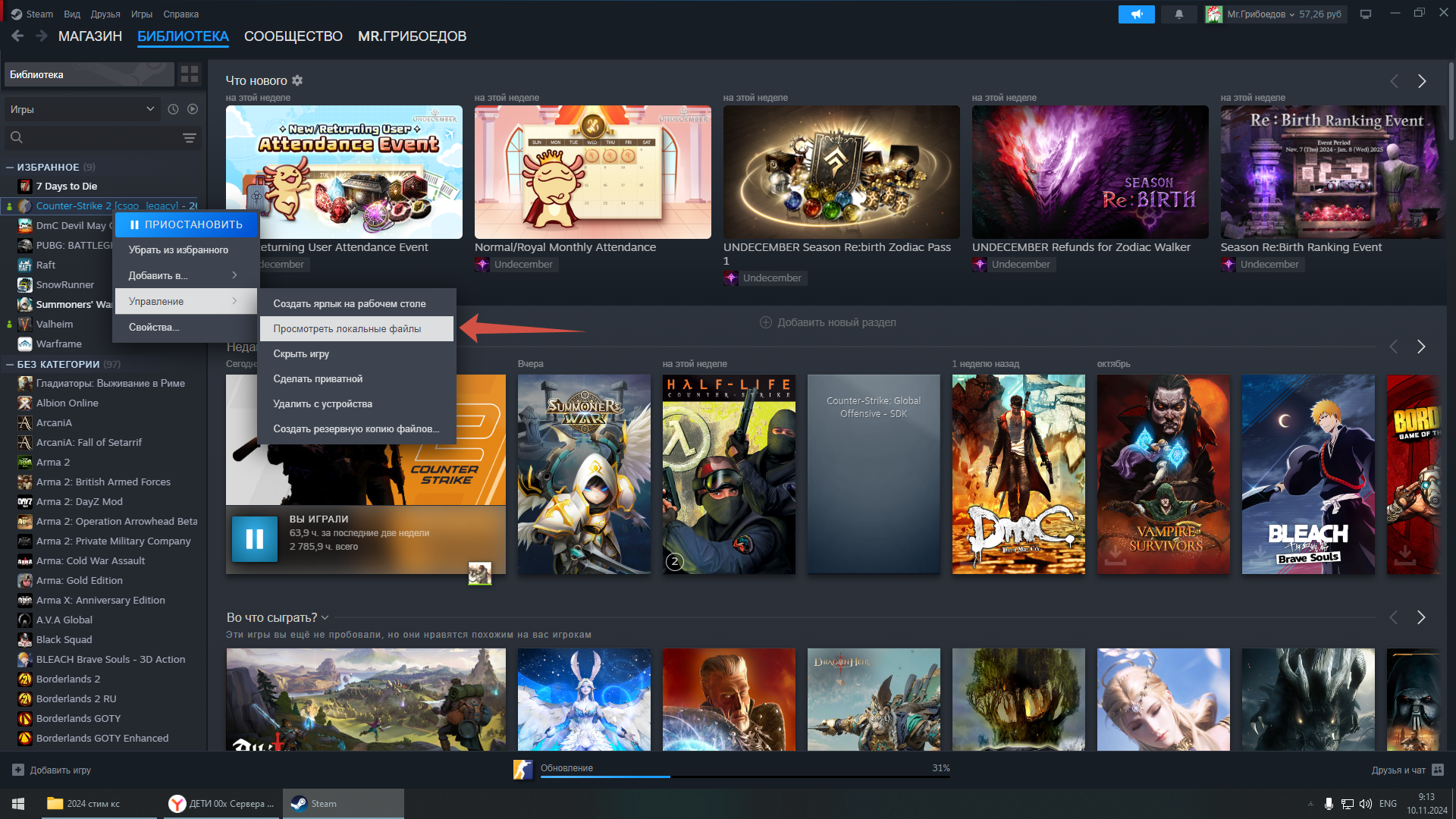This screenshot has height=819, width=1456.
Task: Open the МАГАЗИН tab
Action: (90, 36)
